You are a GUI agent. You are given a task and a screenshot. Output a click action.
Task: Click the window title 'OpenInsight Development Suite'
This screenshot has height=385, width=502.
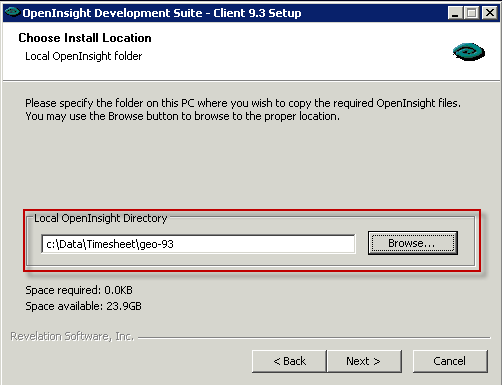(112, 13)
